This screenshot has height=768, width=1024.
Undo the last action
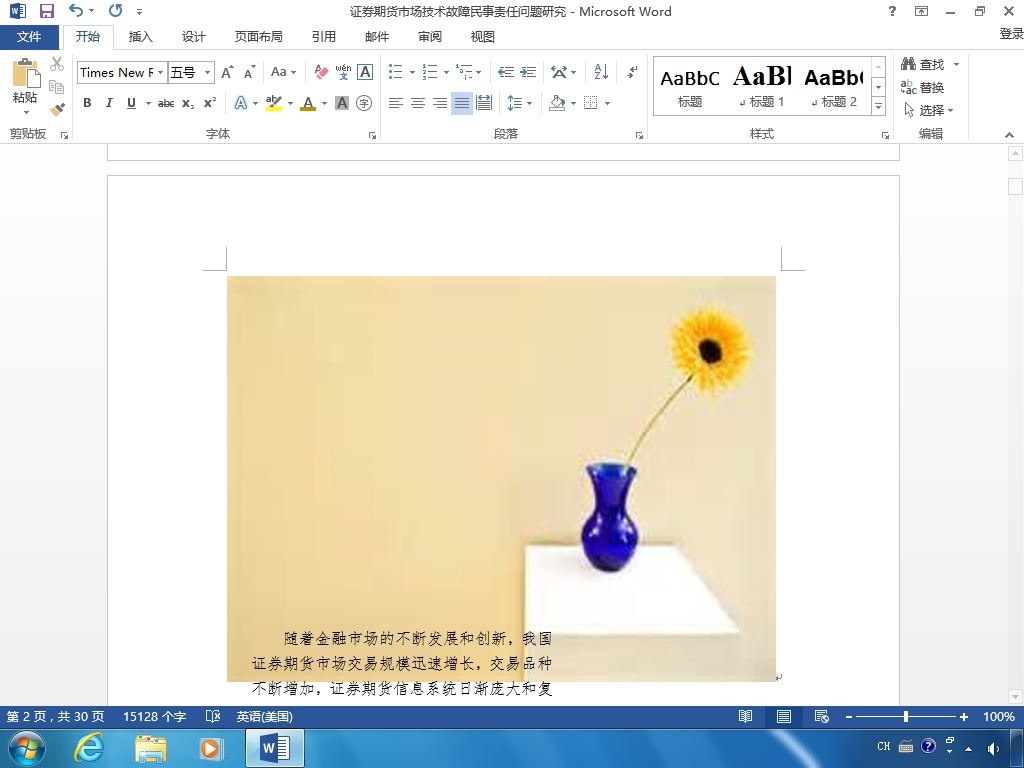(76, 11)
